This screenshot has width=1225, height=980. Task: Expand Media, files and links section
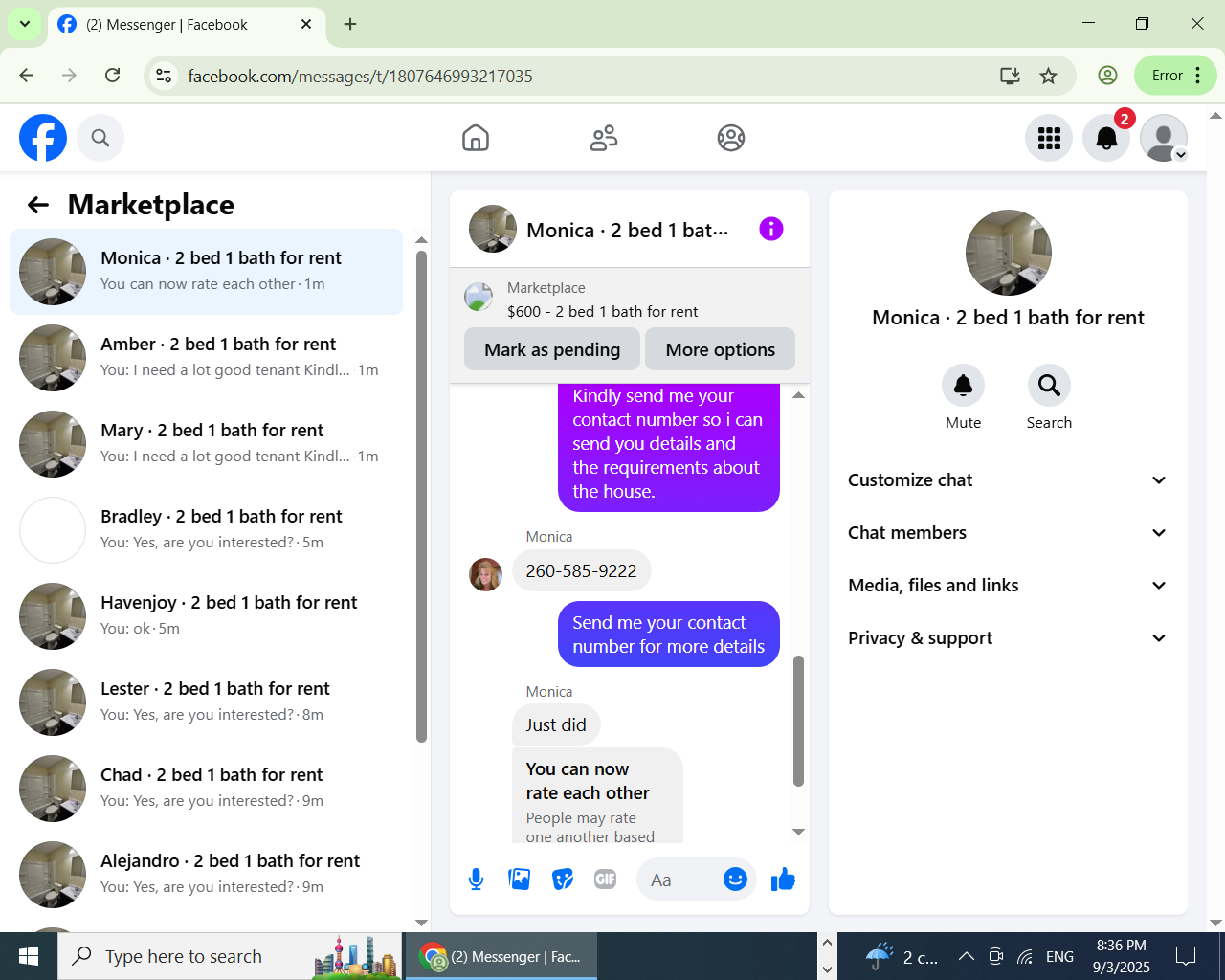(1008, 586)
